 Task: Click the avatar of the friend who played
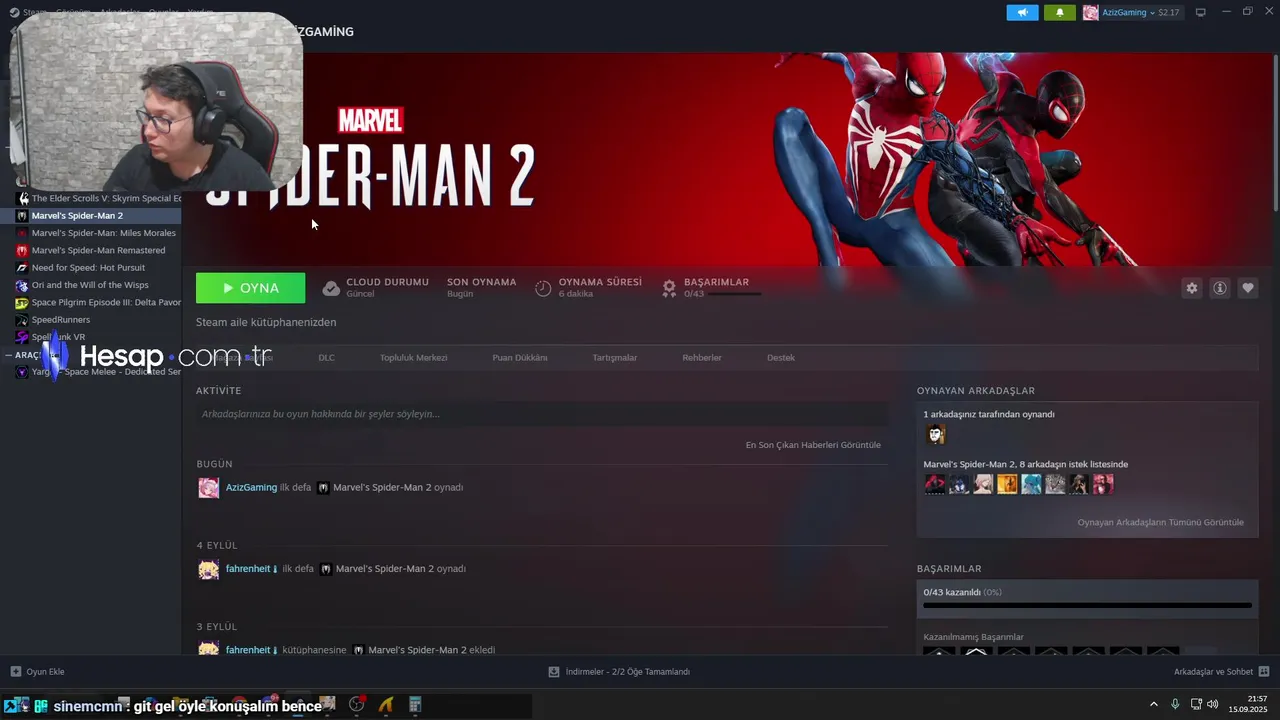click(x=935, y=434)
